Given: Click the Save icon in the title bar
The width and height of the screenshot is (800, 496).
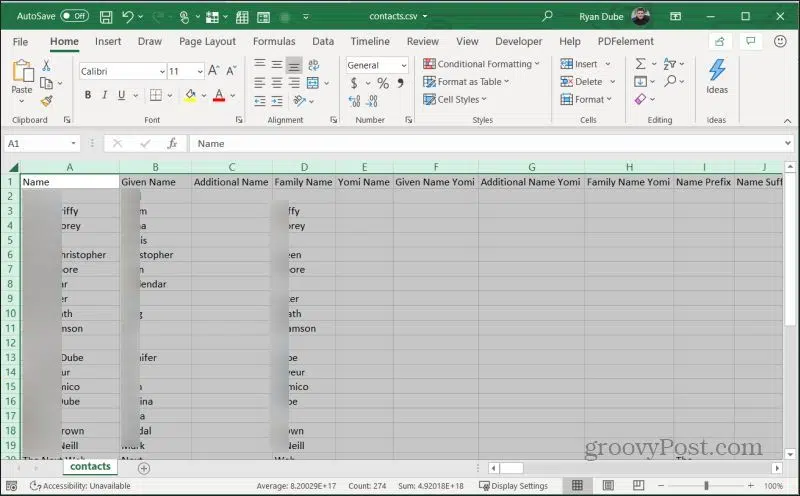Looking at the screenshot, I should [106, 17].
